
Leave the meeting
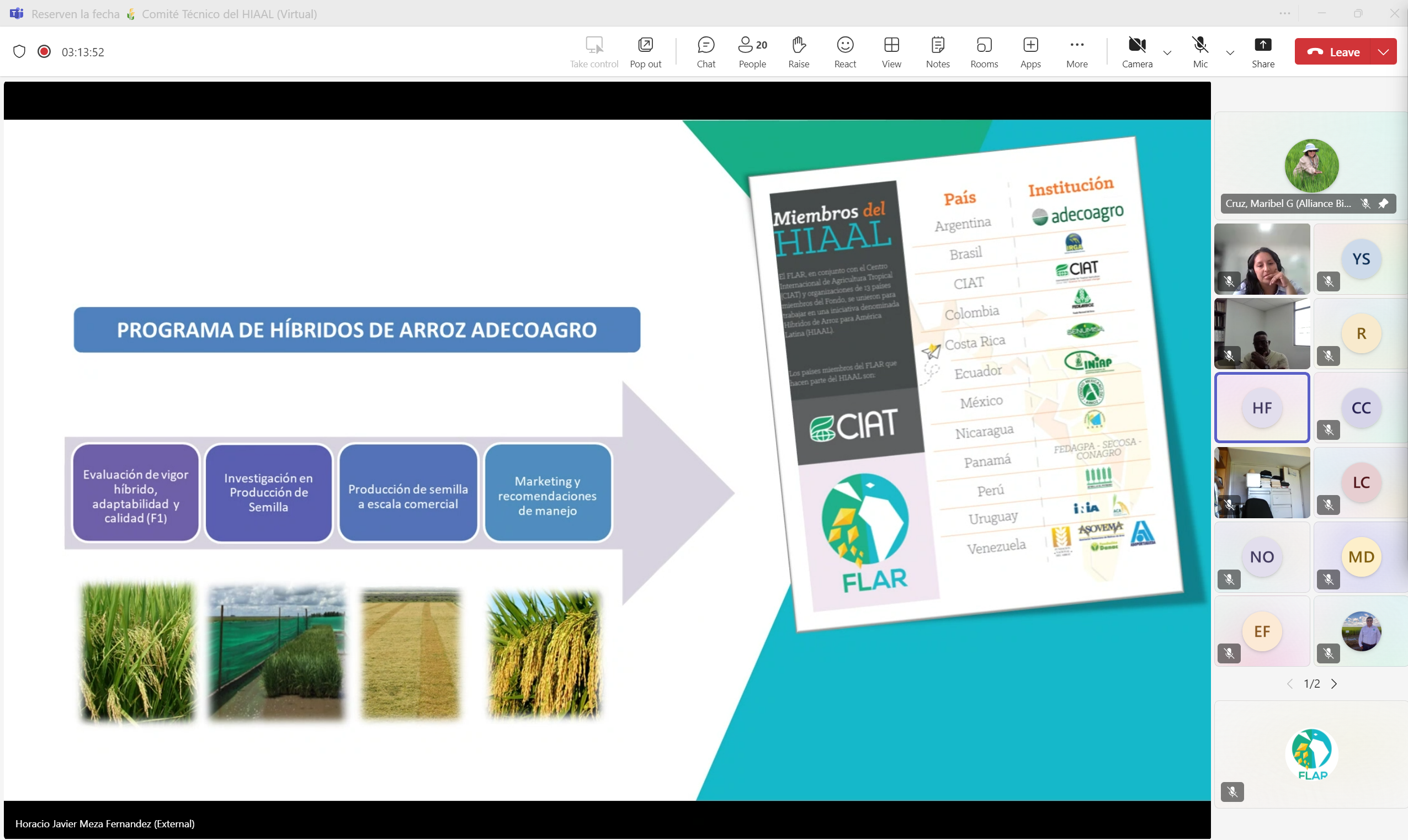[x=1333, y=51]
